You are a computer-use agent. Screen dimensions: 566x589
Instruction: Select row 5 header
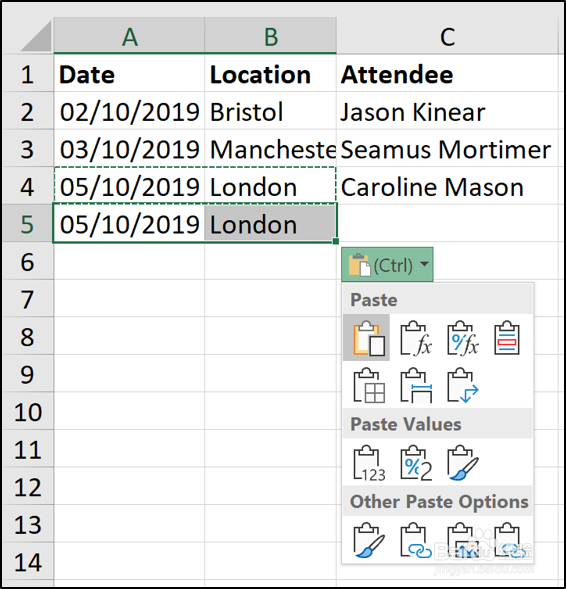(27, 224)
